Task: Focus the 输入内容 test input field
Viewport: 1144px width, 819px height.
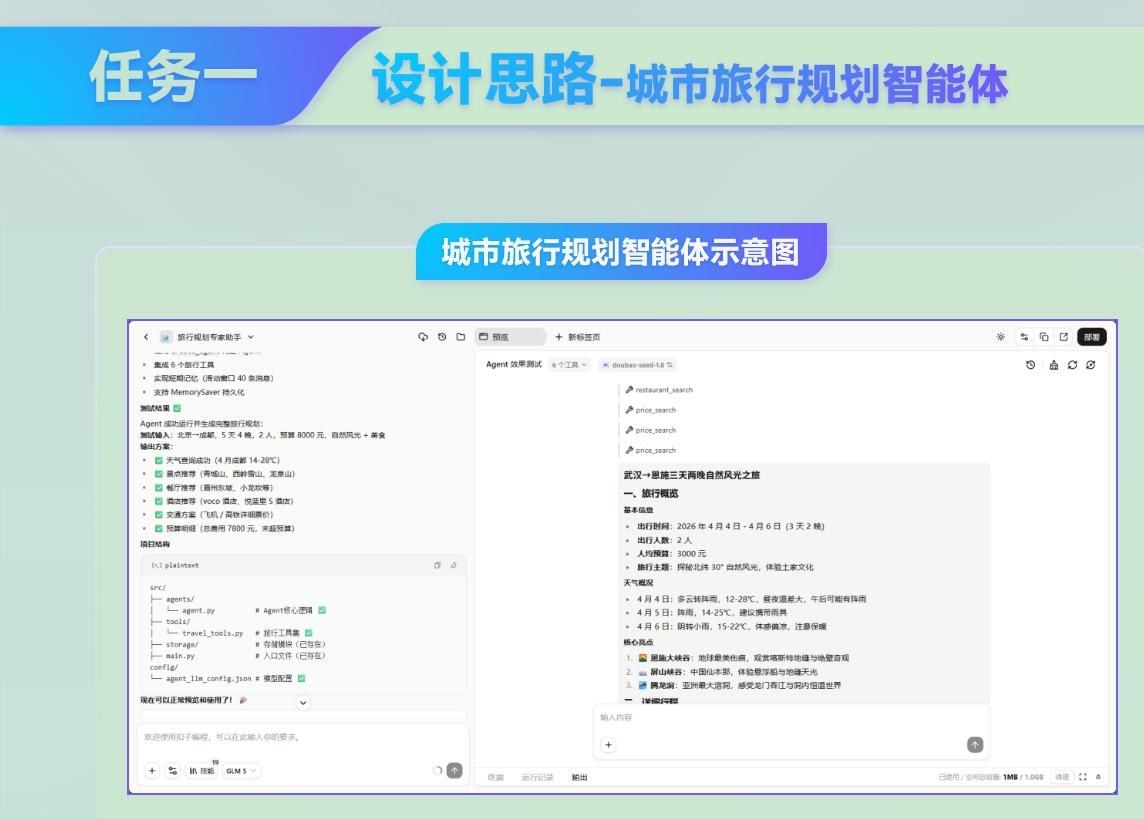Action: 792,718
